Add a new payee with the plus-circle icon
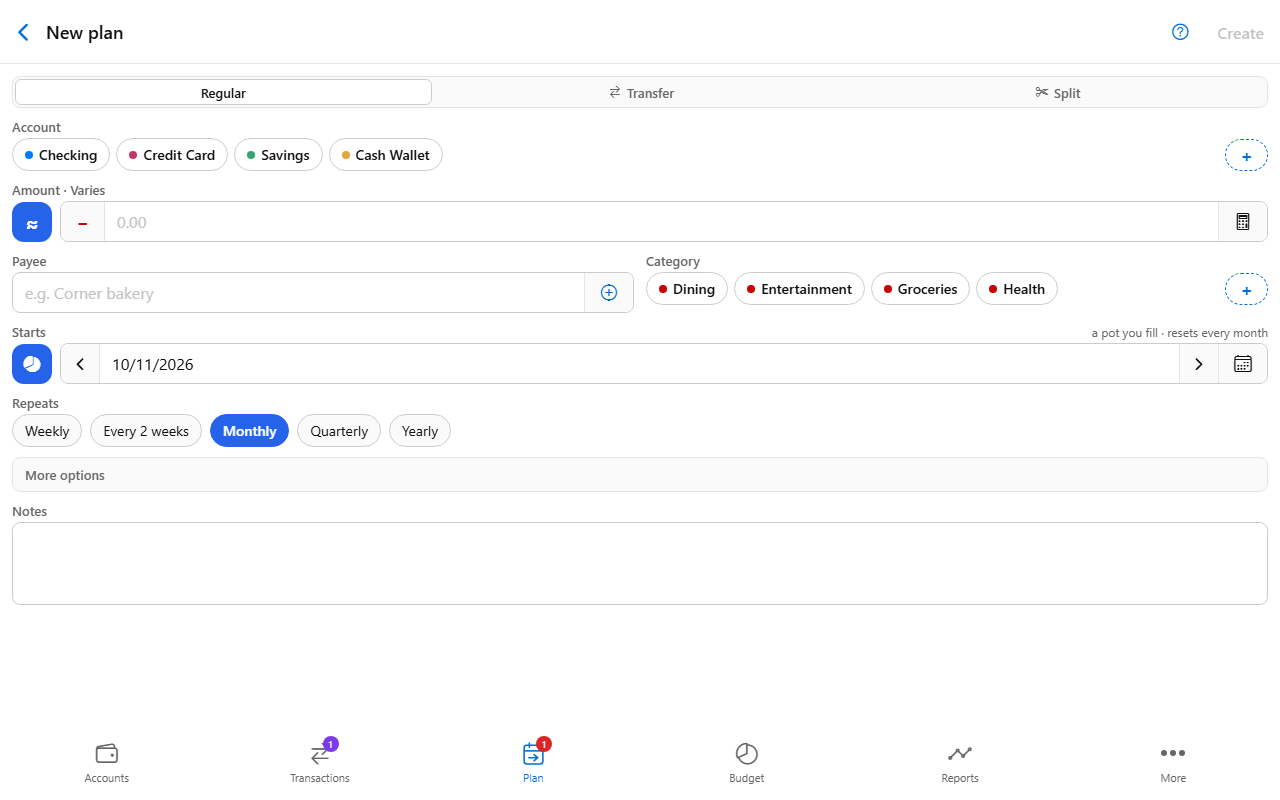The width and height of the screenshot is (1280, 800). (609, 293)
